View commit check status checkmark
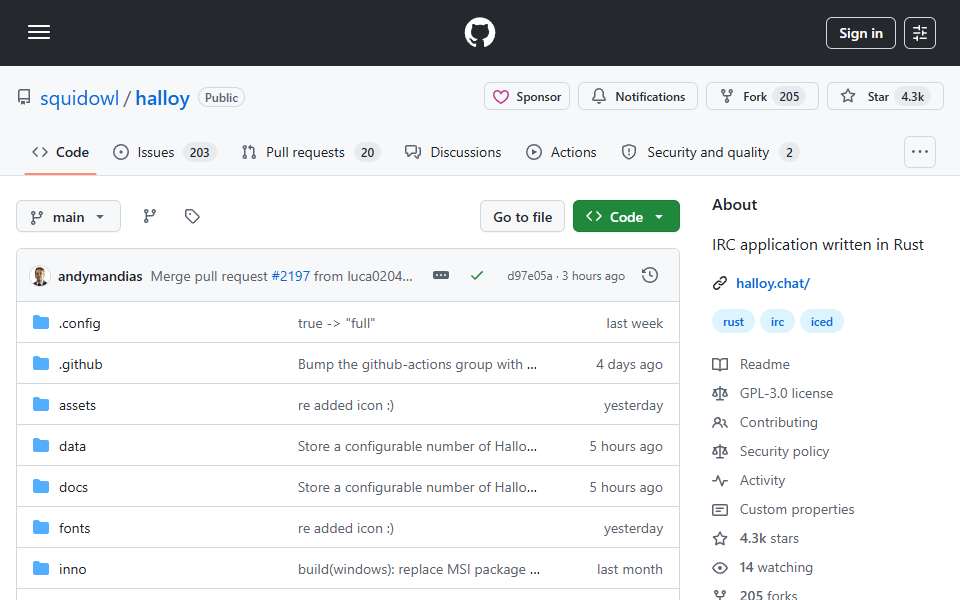This screenshot has height=600, width=960. click(477, 276)
